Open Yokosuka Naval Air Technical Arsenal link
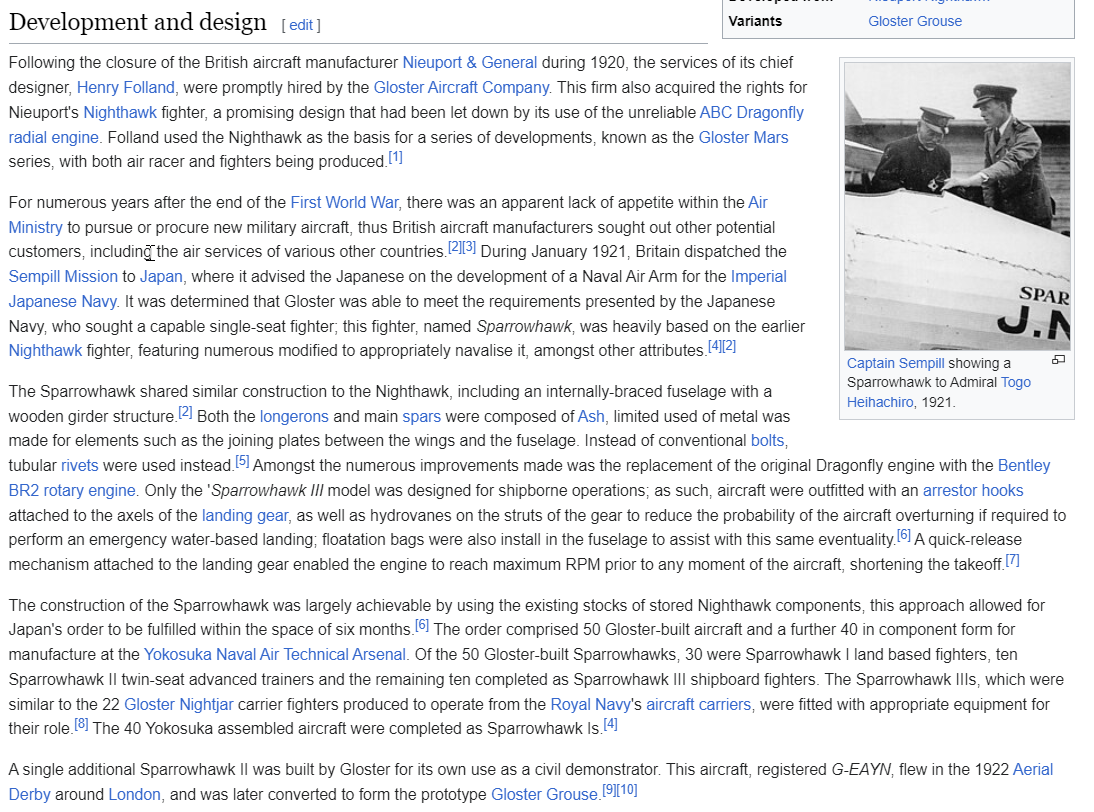The width and height of the screenshot is (1094, 812). point(275,654)
